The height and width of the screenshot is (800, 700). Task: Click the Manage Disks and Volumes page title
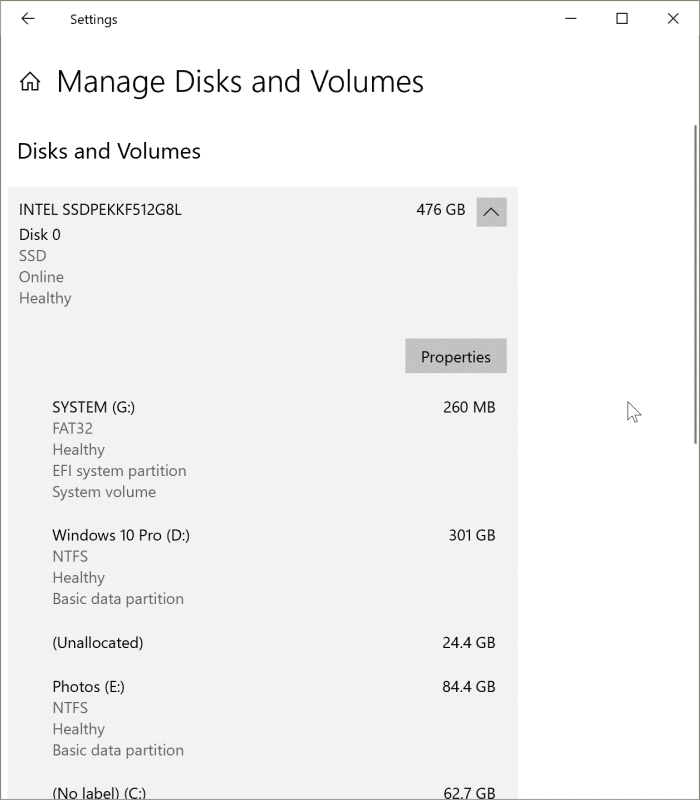(237, 81)
